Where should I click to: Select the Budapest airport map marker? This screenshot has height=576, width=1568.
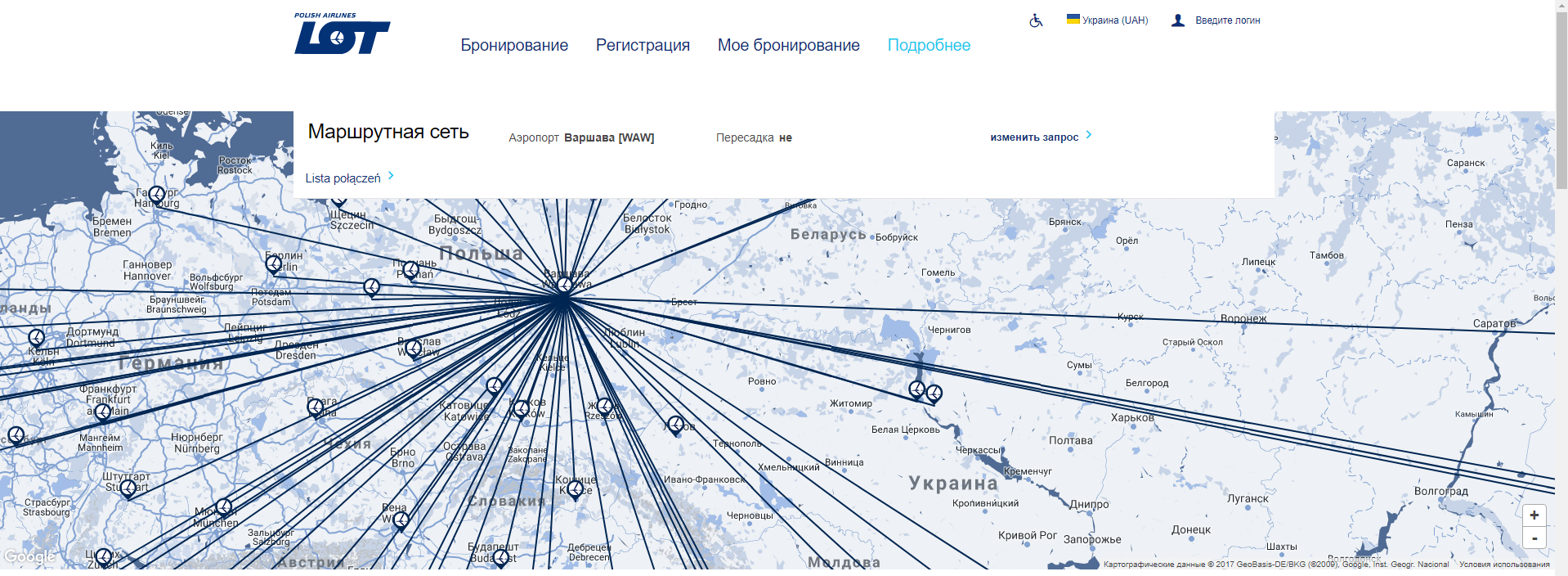coord(501,558)
